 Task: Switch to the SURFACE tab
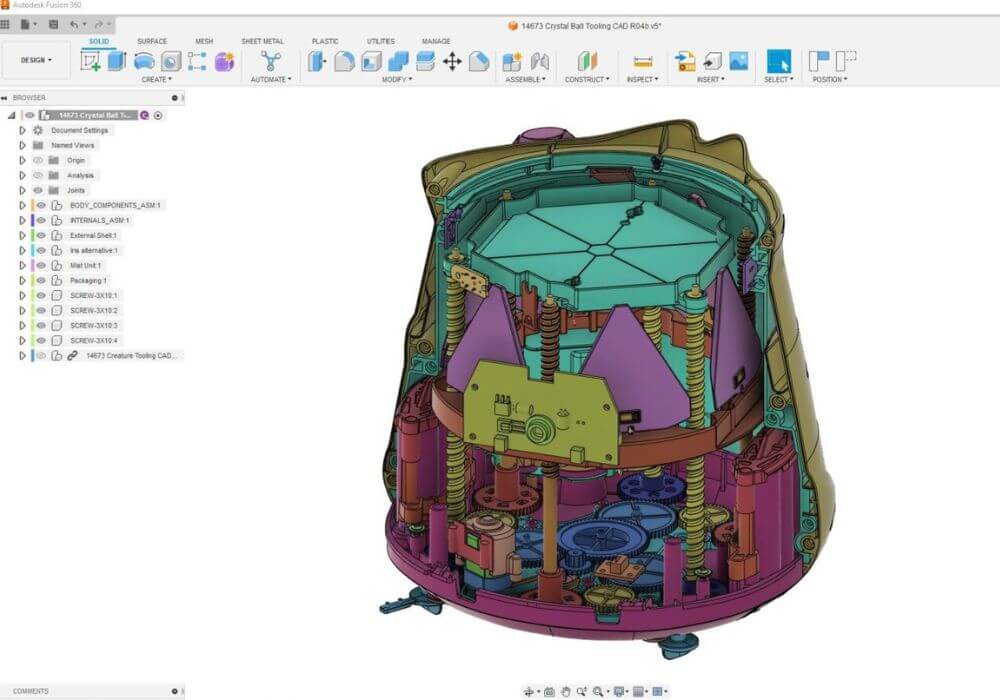click(x=152, y=41)
